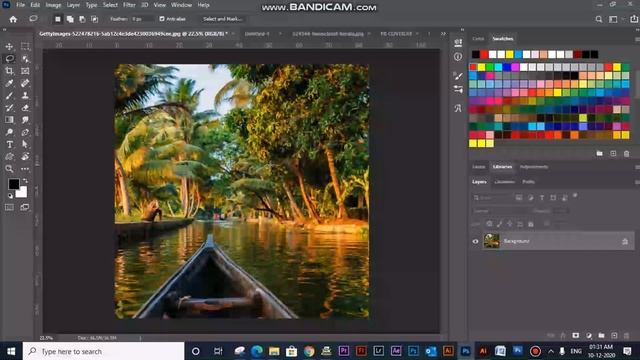
Task: Select the History Brush tool
Action: pyautogui.click(x=9, y=108)
